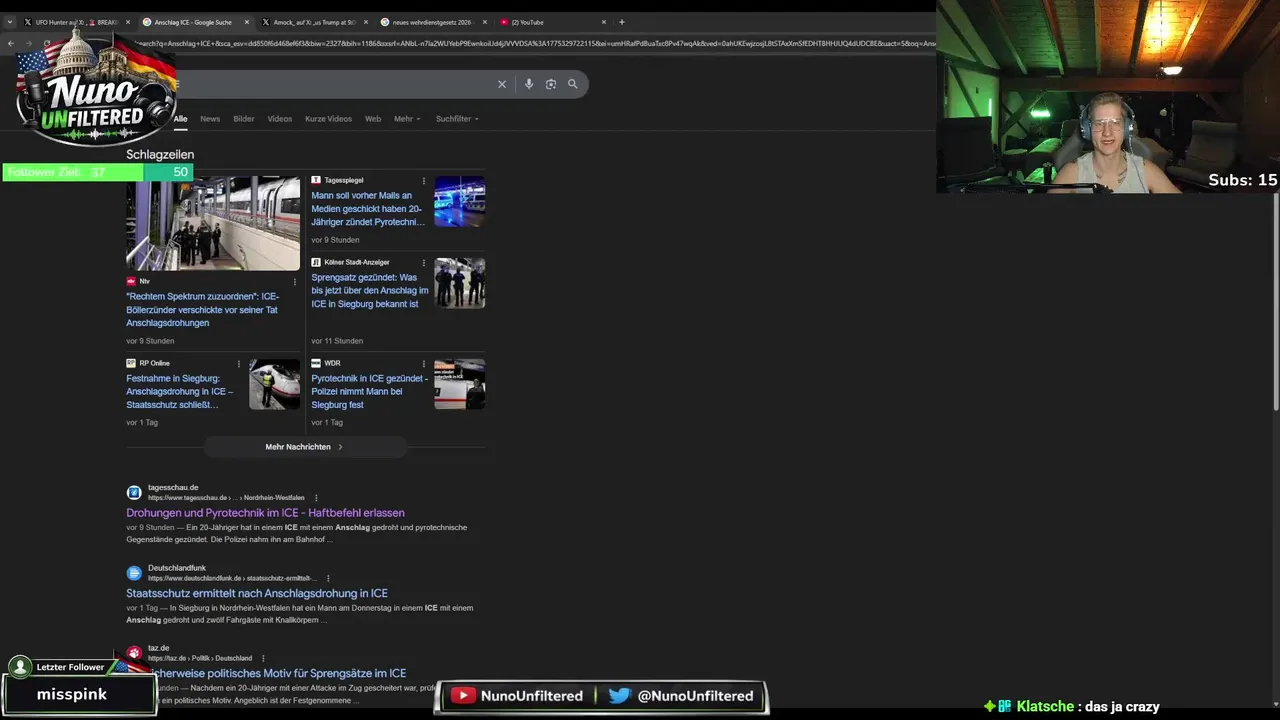Image resolution: width=1280 pixels, height=720 pixels.
Task: Select the Videos search filter
Action: click(x=280, y=119)
